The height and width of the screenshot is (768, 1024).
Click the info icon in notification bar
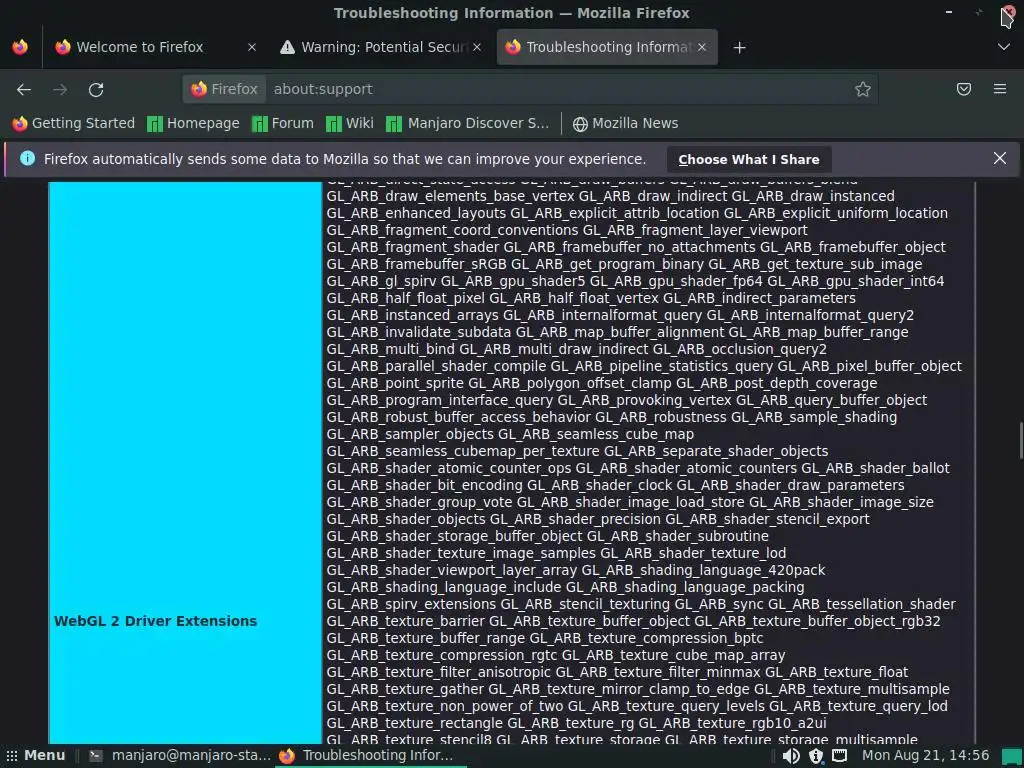(x=27, y=158)
